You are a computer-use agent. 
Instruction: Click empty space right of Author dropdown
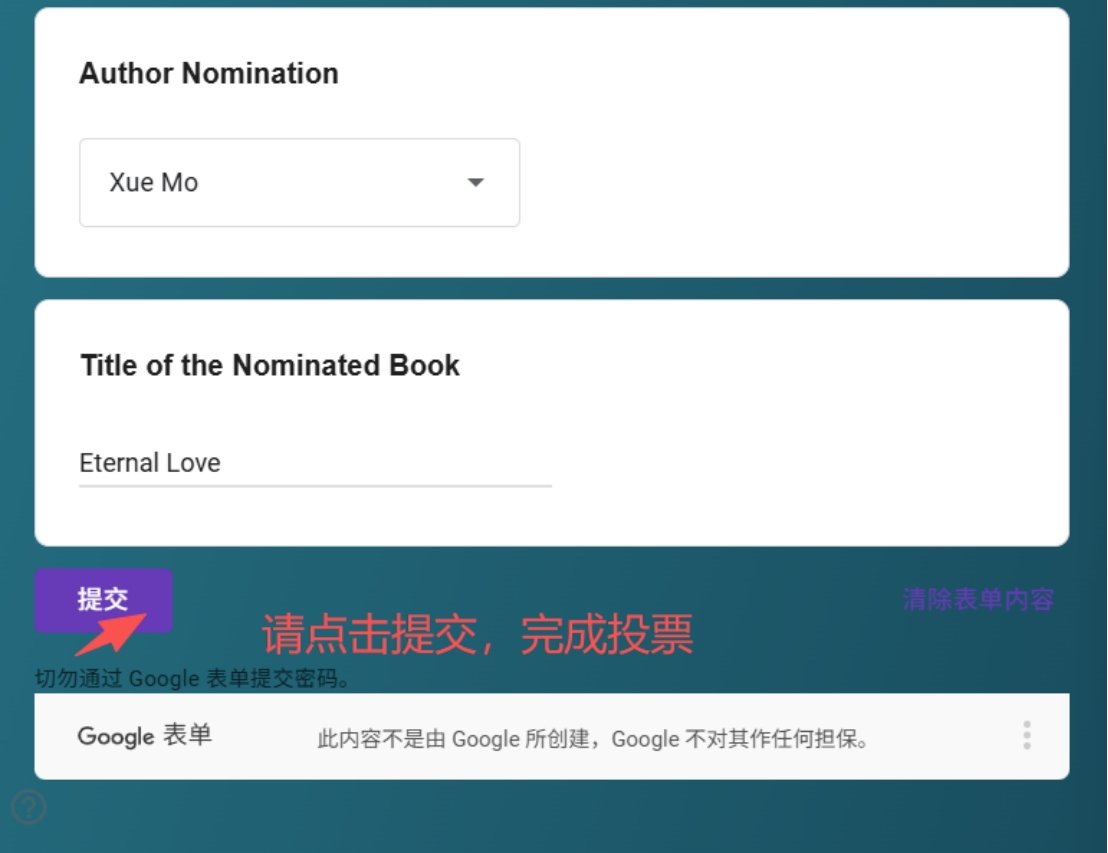coord(790,182)
